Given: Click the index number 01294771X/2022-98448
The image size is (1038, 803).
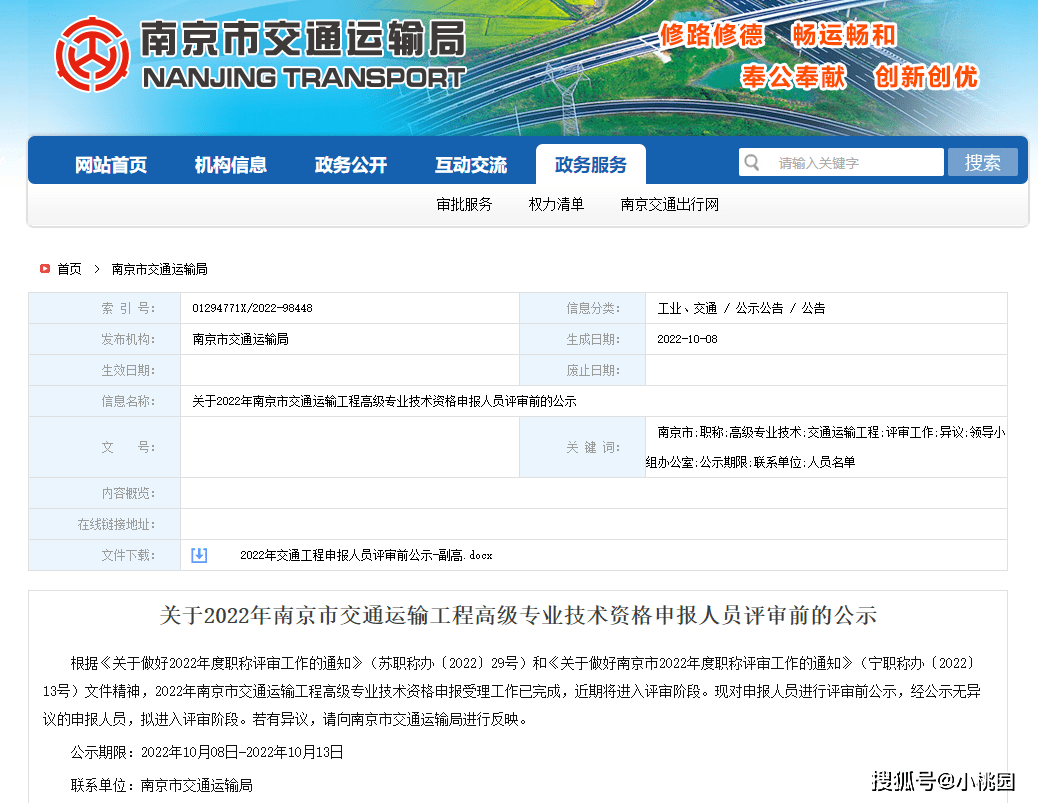Looking at the screenshot, I should pos(252,308).
